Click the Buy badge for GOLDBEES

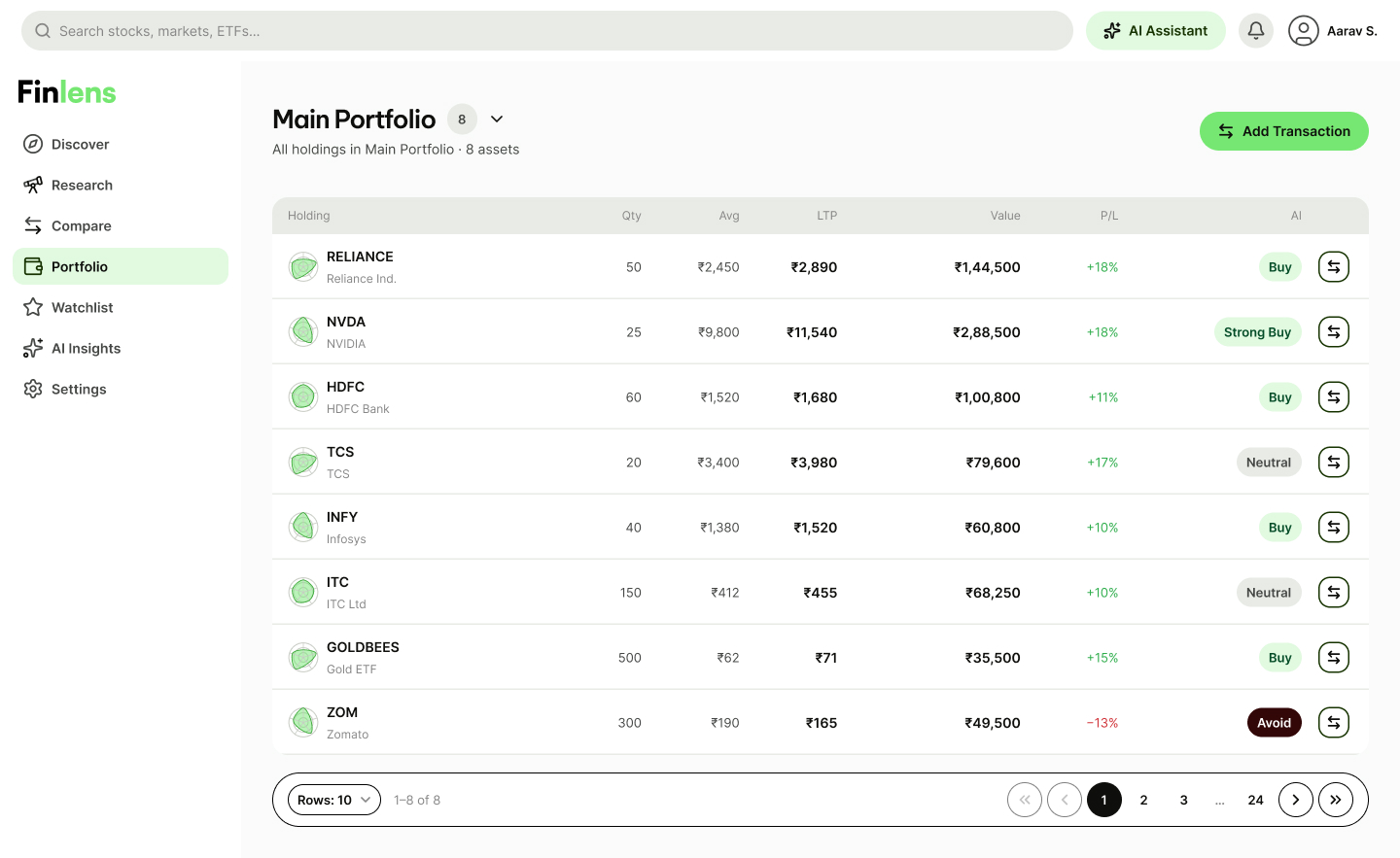(1280, 657)
